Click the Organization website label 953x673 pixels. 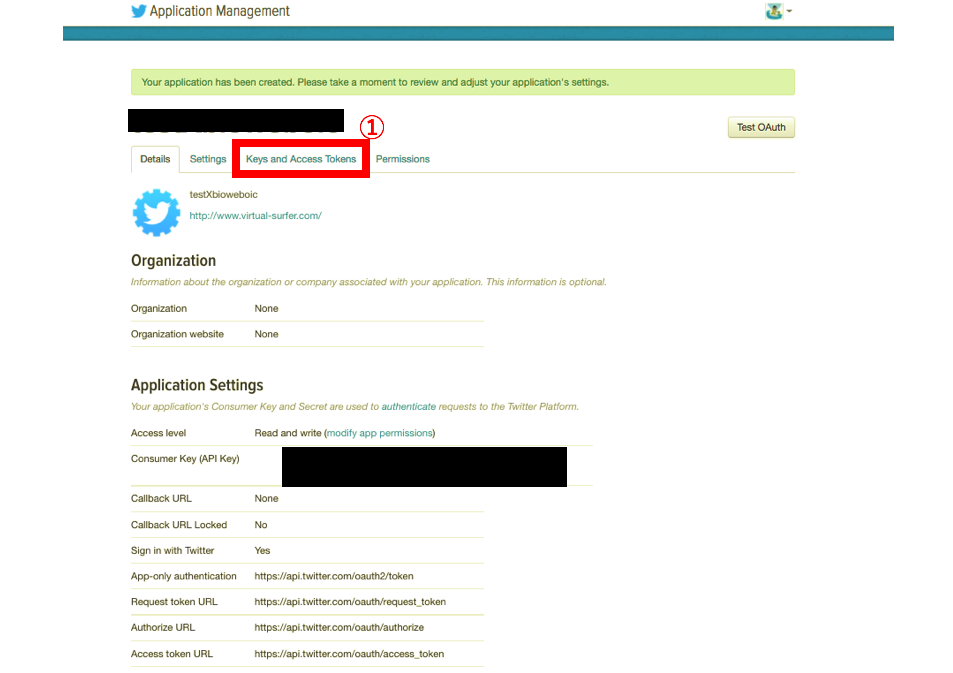coord(177,334)
